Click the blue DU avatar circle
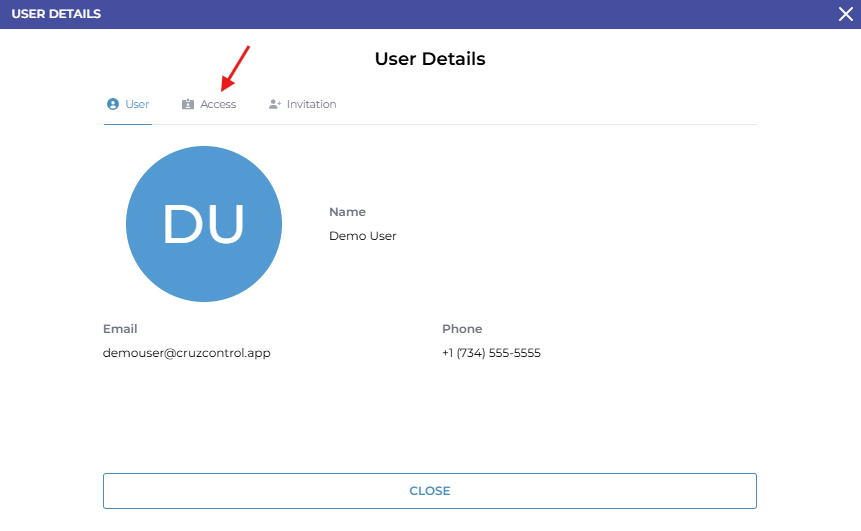 click(x=204, y=224)
